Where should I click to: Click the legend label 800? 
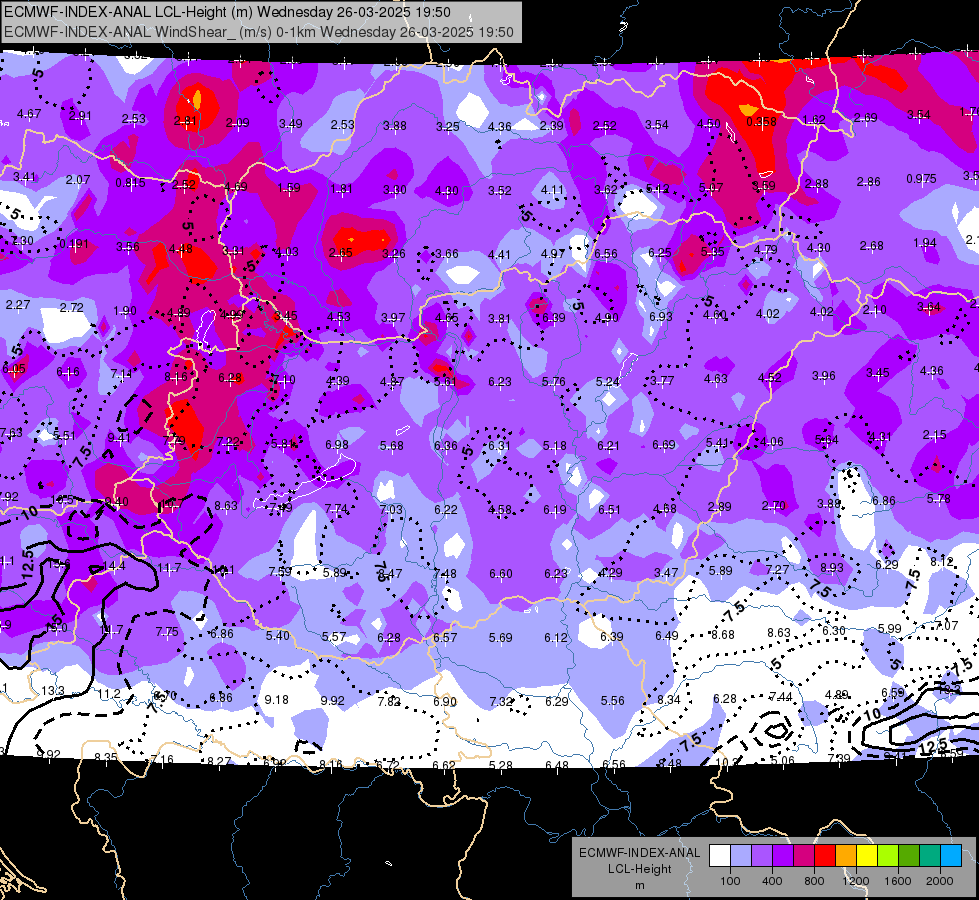click(x=814, y=881)
